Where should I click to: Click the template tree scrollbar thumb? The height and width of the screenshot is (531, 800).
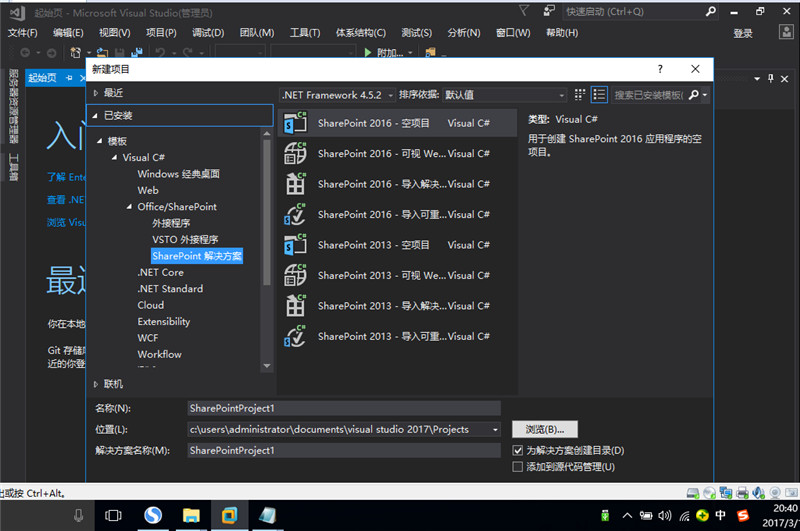[266, 212]
